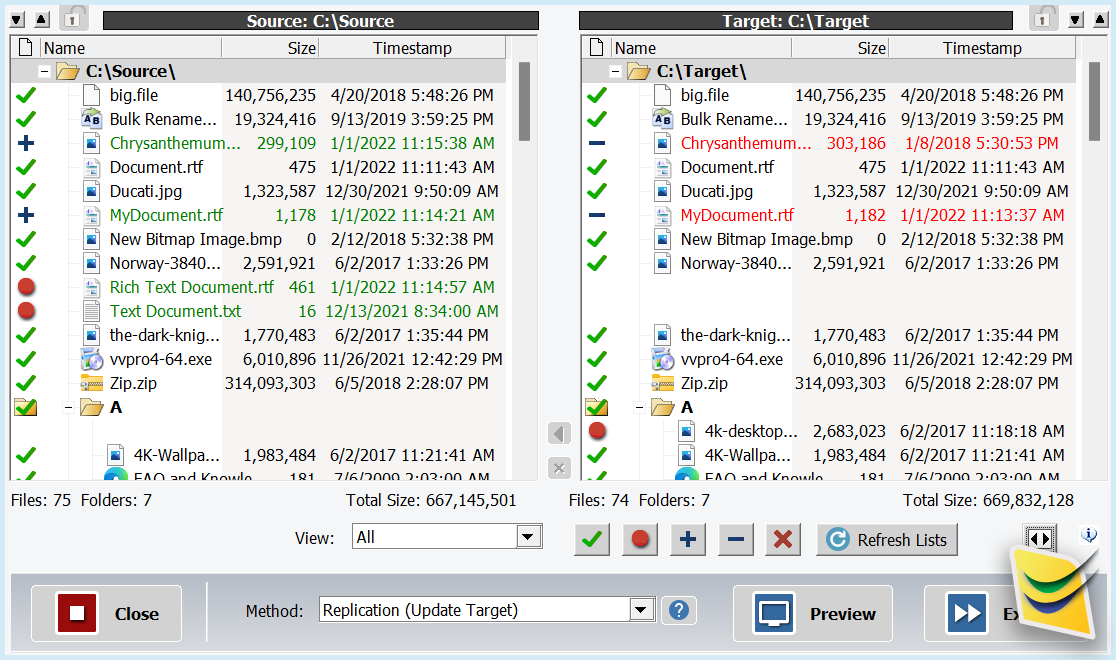The image size is (1116, 660).
Task: Click the red X filter button
Action: coord(783,540)
